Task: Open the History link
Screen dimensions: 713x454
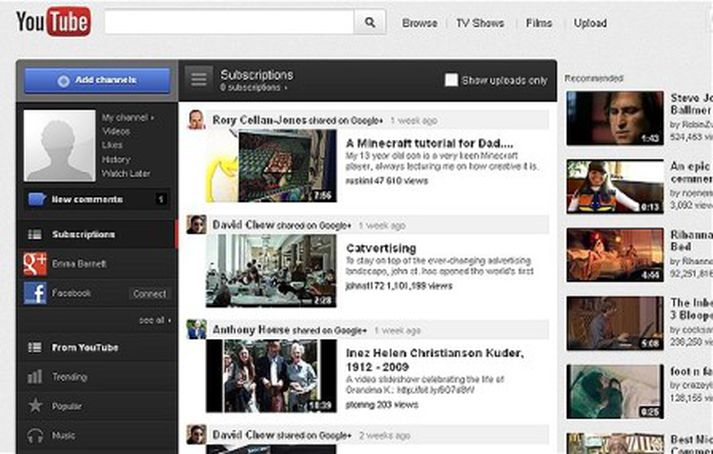Action: (x=115, y=159)
